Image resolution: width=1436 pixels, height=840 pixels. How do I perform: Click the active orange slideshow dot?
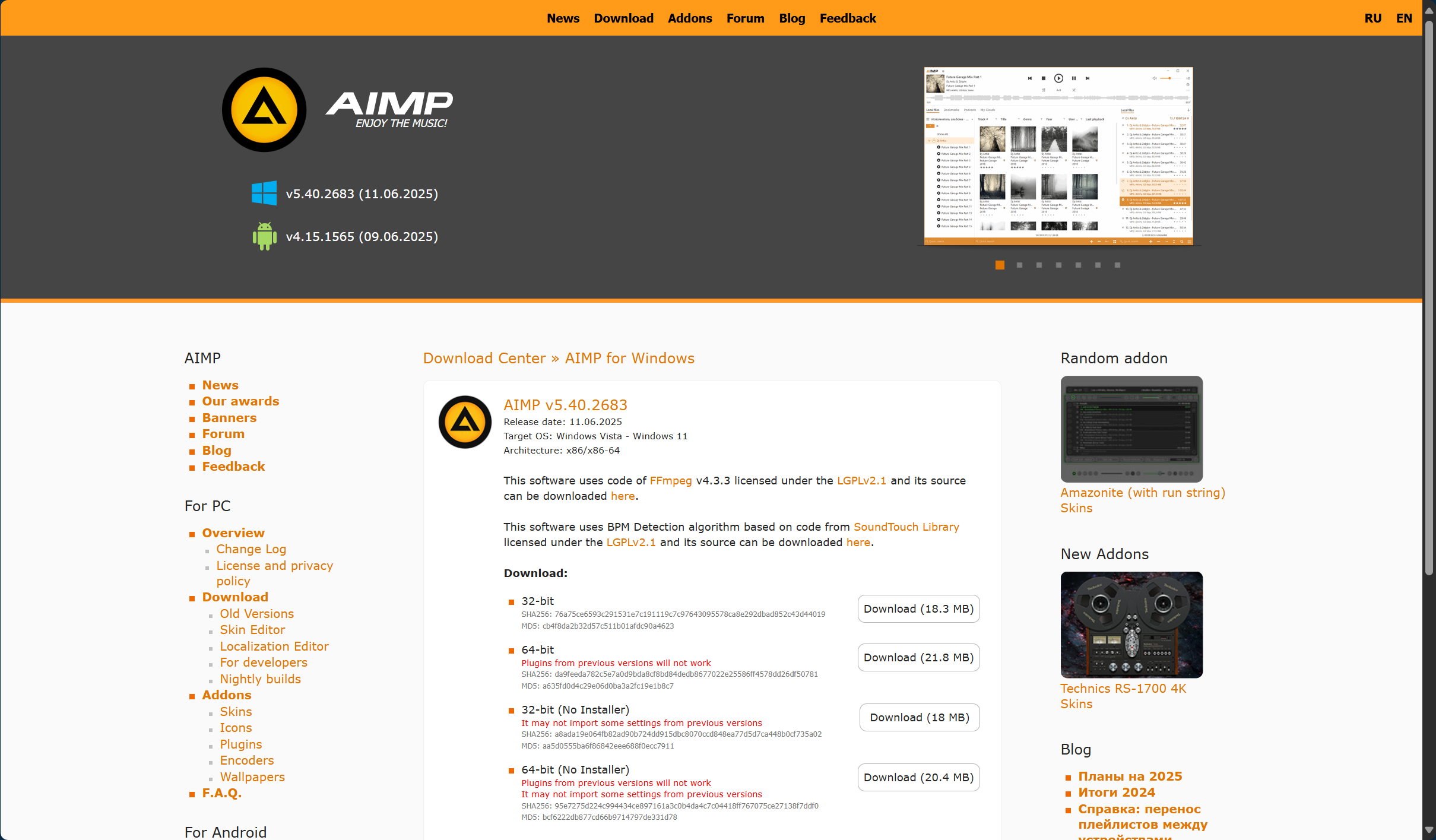click(x=1000, y=265)
